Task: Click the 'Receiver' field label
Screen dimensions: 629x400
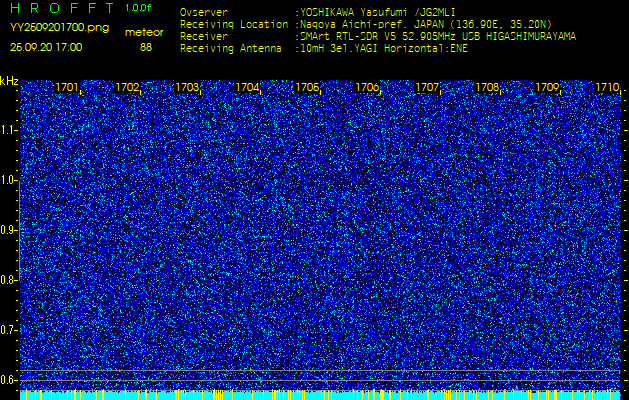Action: (204, 37)
